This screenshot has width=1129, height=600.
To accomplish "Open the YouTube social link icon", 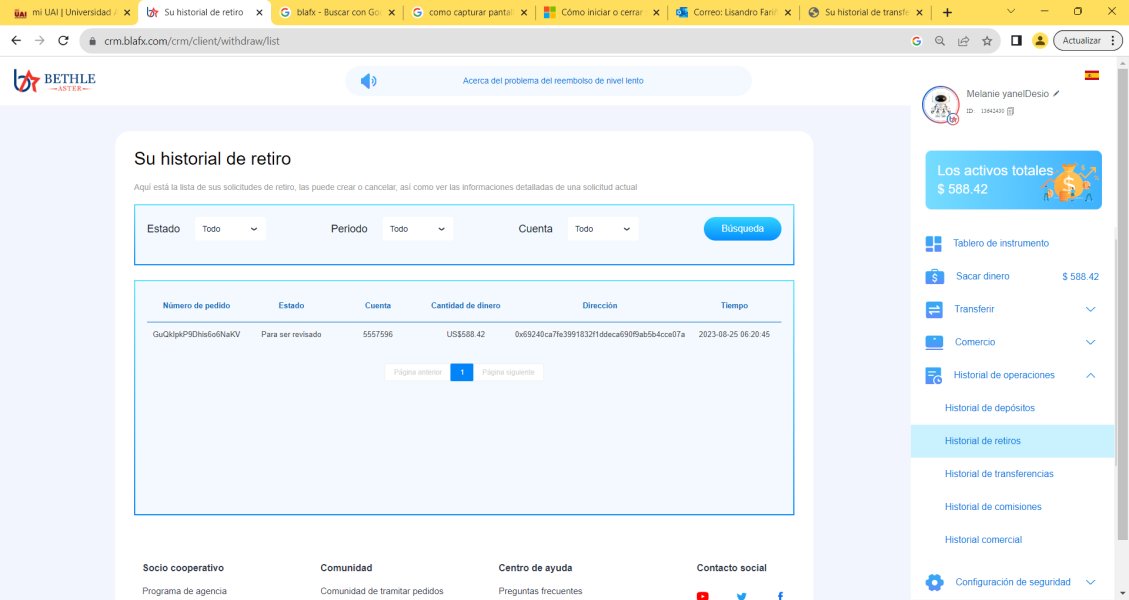I will (703, 595).
